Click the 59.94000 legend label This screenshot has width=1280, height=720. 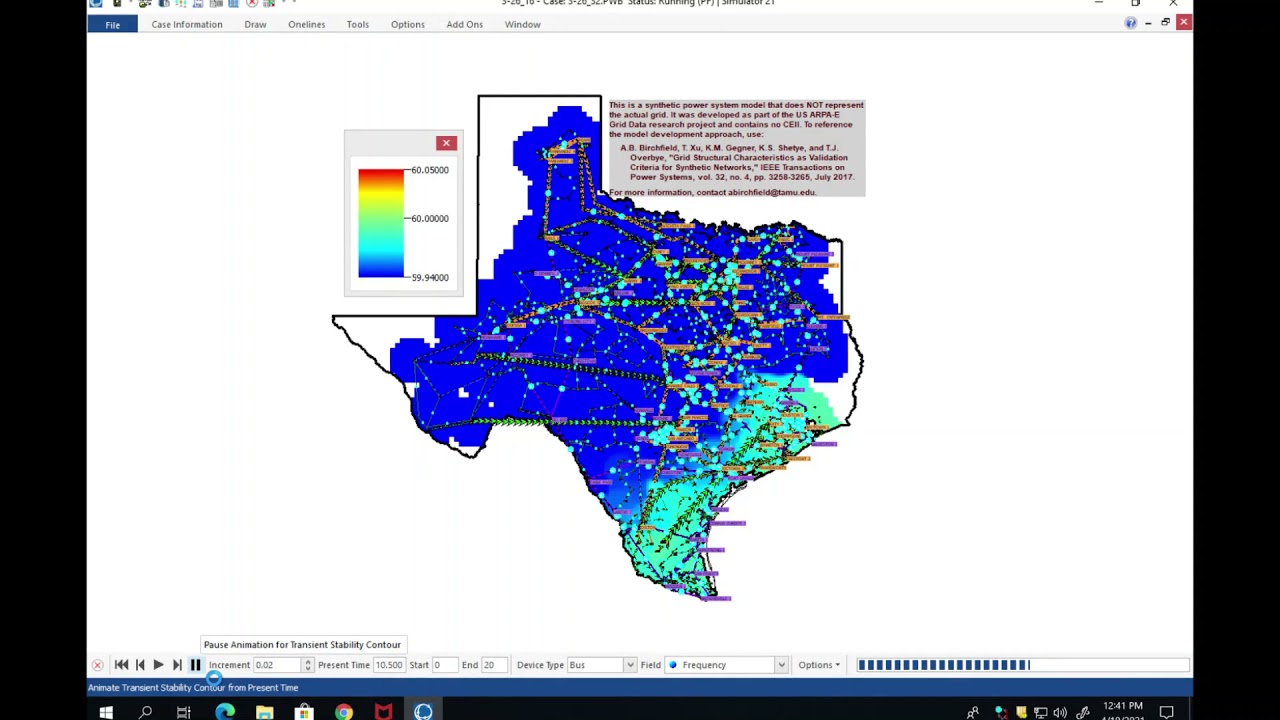tap(430, 277)
